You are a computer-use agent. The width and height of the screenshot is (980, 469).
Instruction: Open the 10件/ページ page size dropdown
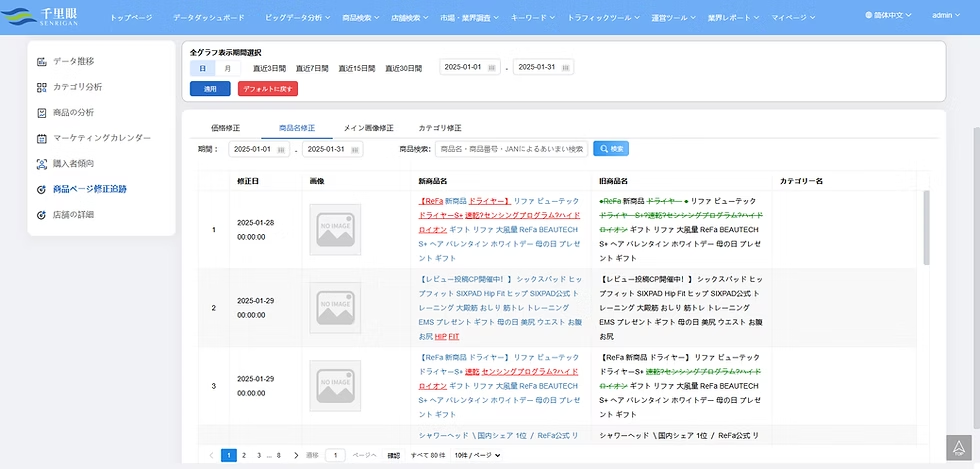point(476,455)
